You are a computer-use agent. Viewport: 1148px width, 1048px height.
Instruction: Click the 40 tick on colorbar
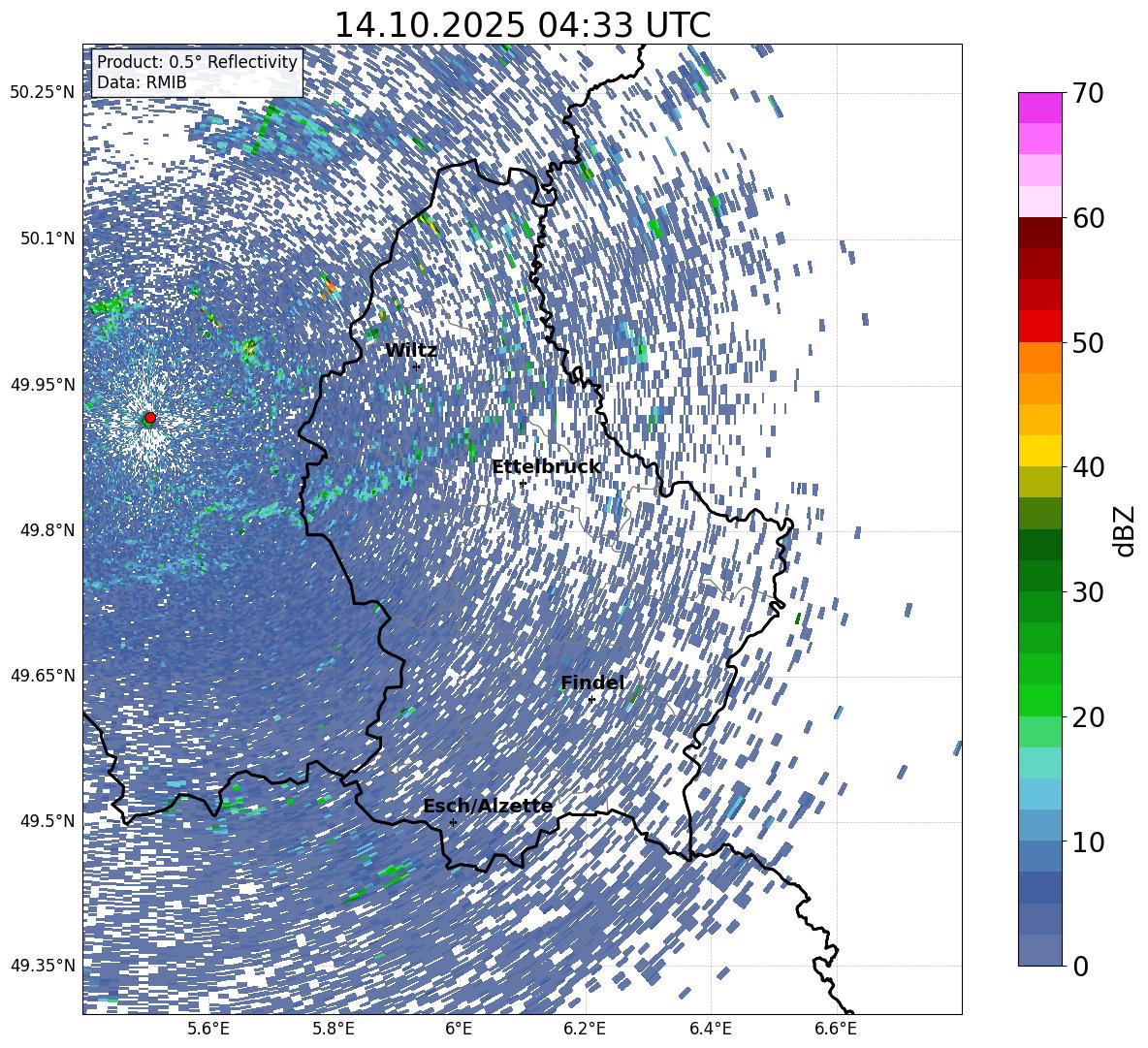pyautogui.click(x=1088, y=467)
